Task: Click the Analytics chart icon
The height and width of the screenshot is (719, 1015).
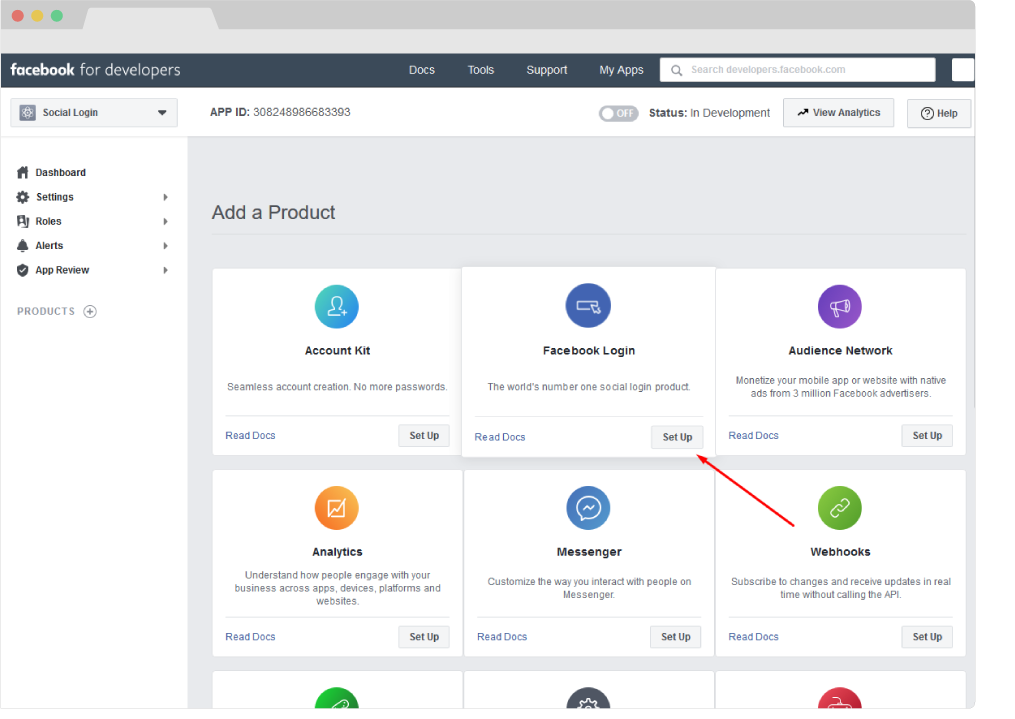Action: (x=336, y=508)
